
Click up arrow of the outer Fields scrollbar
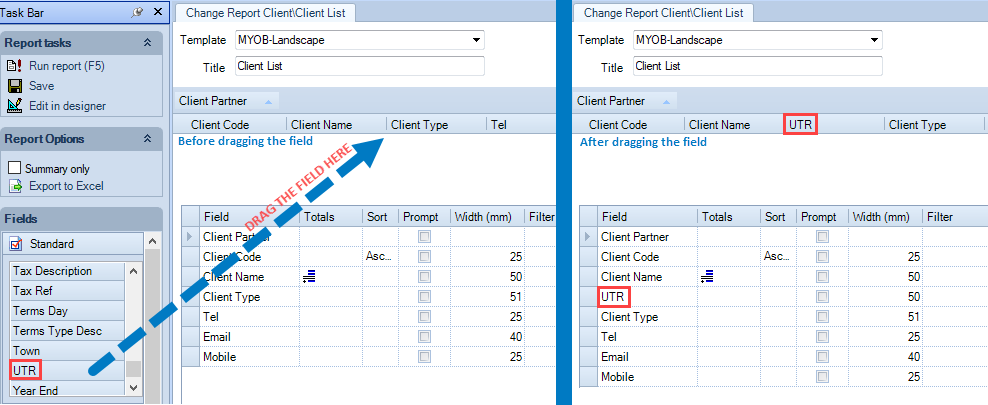pyautogui.click(x=152, y=241)
